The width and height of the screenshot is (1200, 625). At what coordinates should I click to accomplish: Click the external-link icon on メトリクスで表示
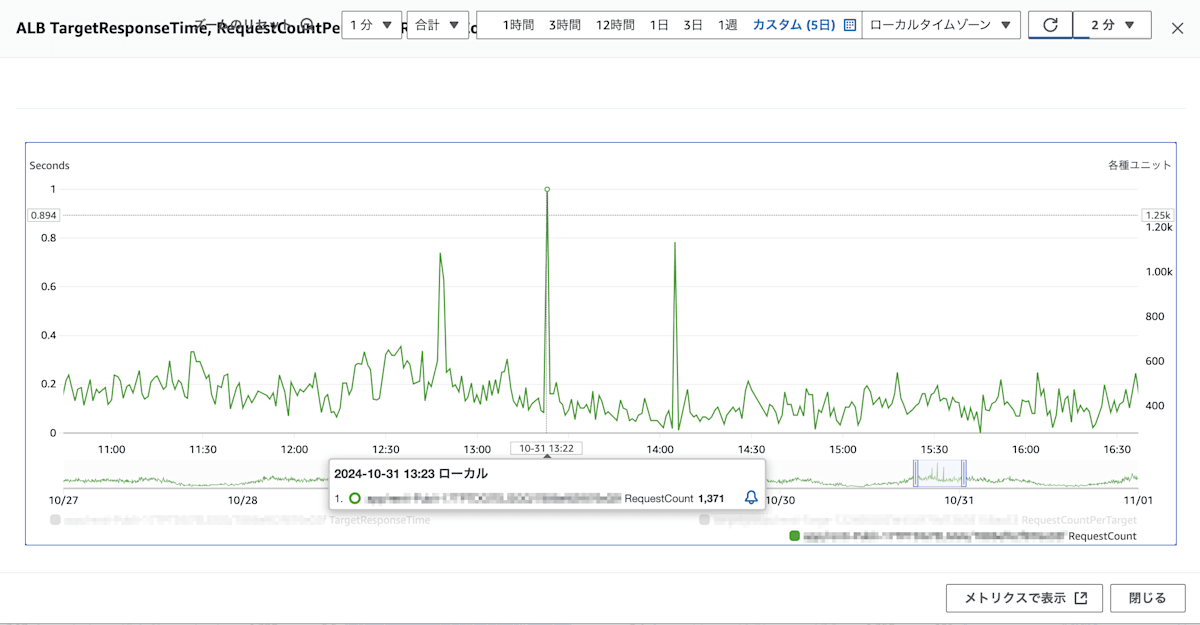click(1080, 598)
